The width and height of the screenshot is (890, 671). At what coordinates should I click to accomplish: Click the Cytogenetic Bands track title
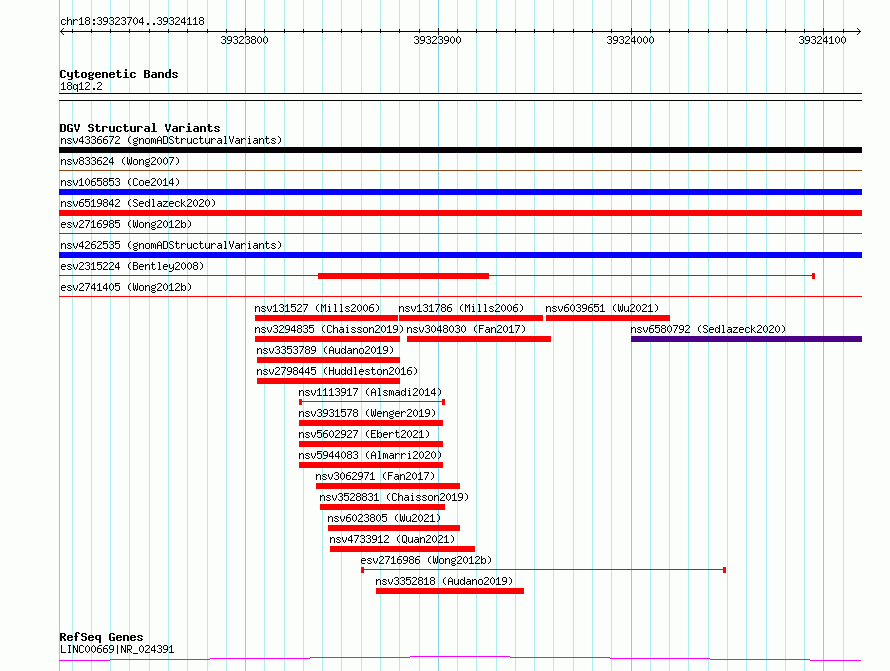[x=119, y=74]
